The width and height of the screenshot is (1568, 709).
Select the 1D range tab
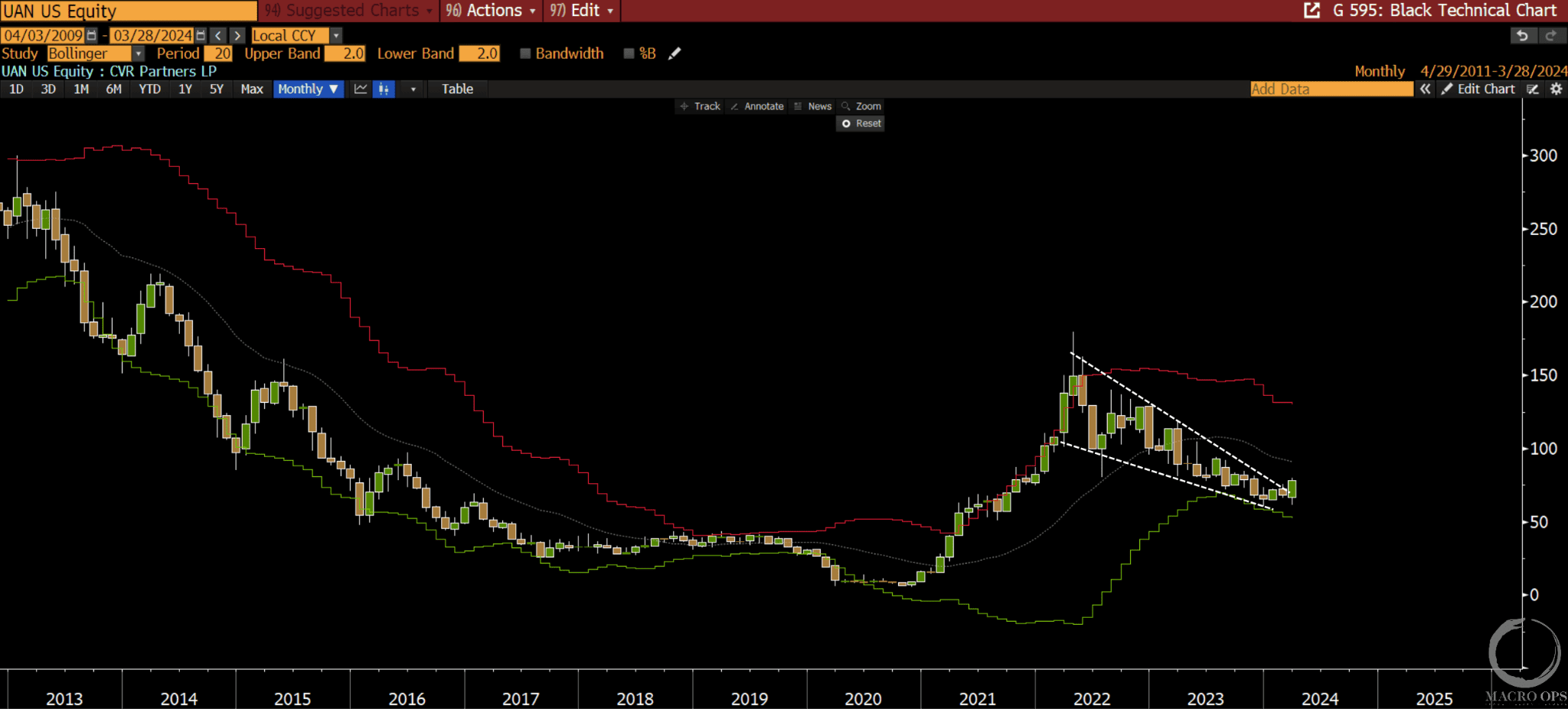click(16, 89)
